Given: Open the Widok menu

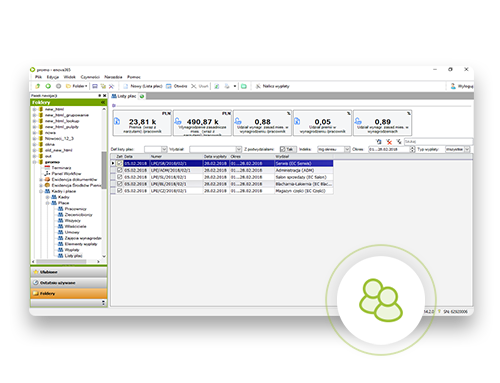Looking at the screenshot, I should coord(69,77).
